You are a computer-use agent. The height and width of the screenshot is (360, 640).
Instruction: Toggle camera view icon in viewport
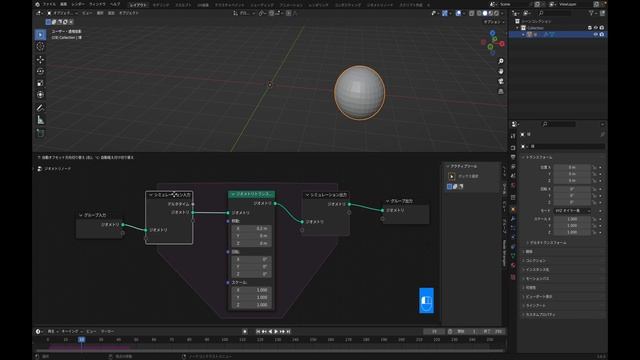coord(501,82)
